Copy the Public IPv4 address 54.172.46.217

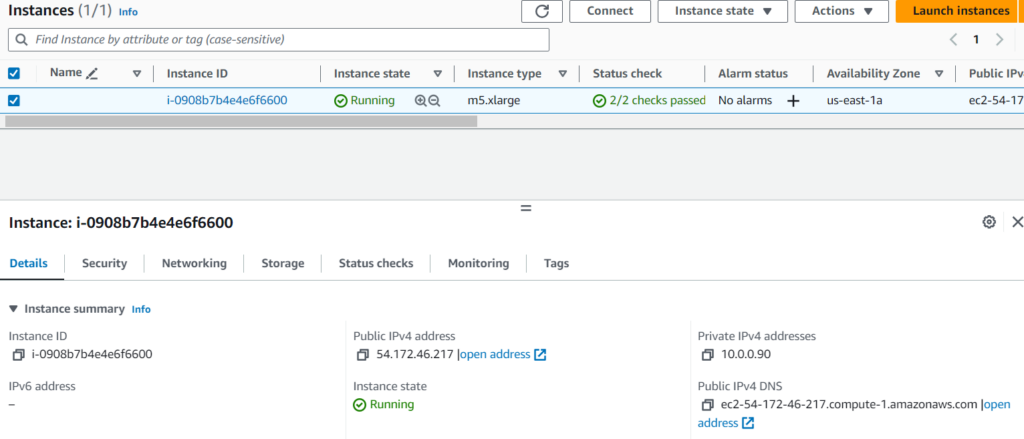pyautogui.click(x=363, y=355)
